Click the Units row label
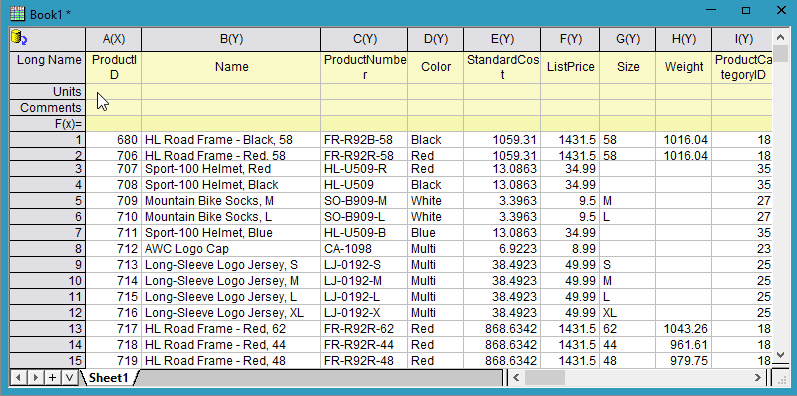The width and height of the screenshot is (797, 396). [48, 92]
